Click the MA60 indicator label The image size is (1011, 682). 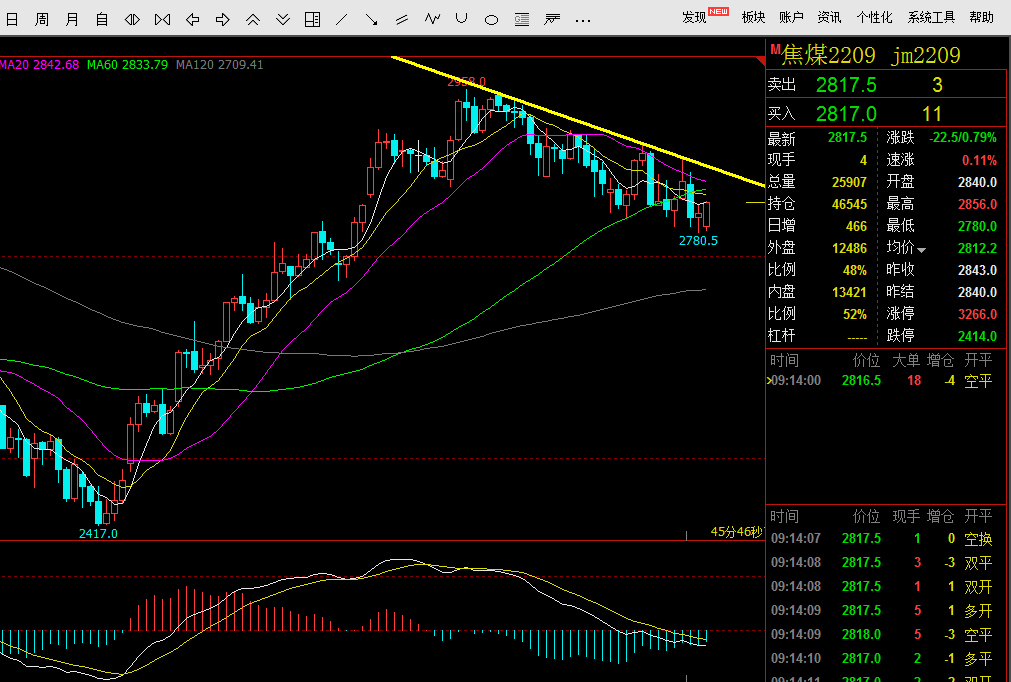point(127,64)
